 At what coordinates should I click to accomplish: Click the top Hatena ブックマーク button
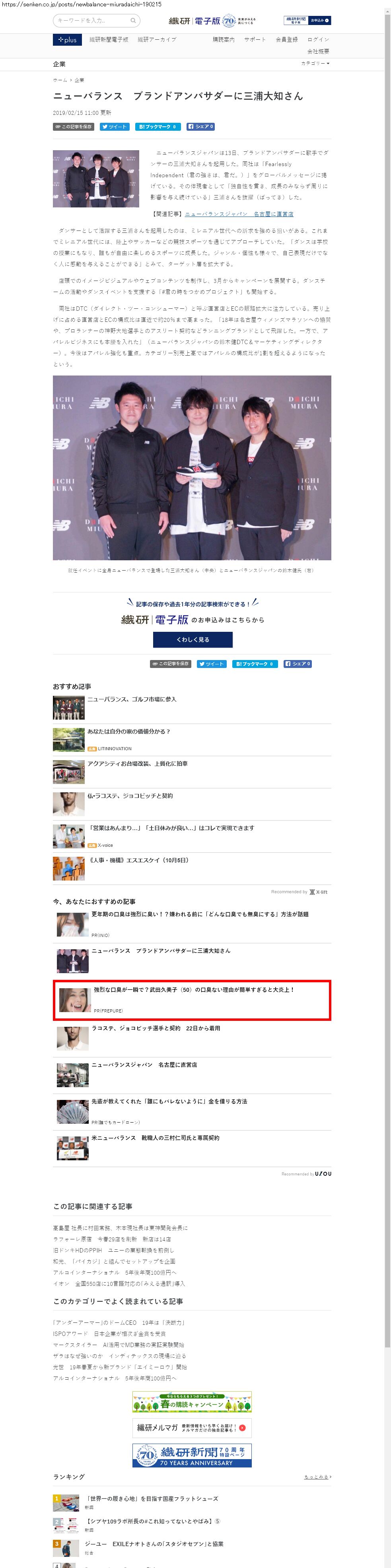(157, 127)
